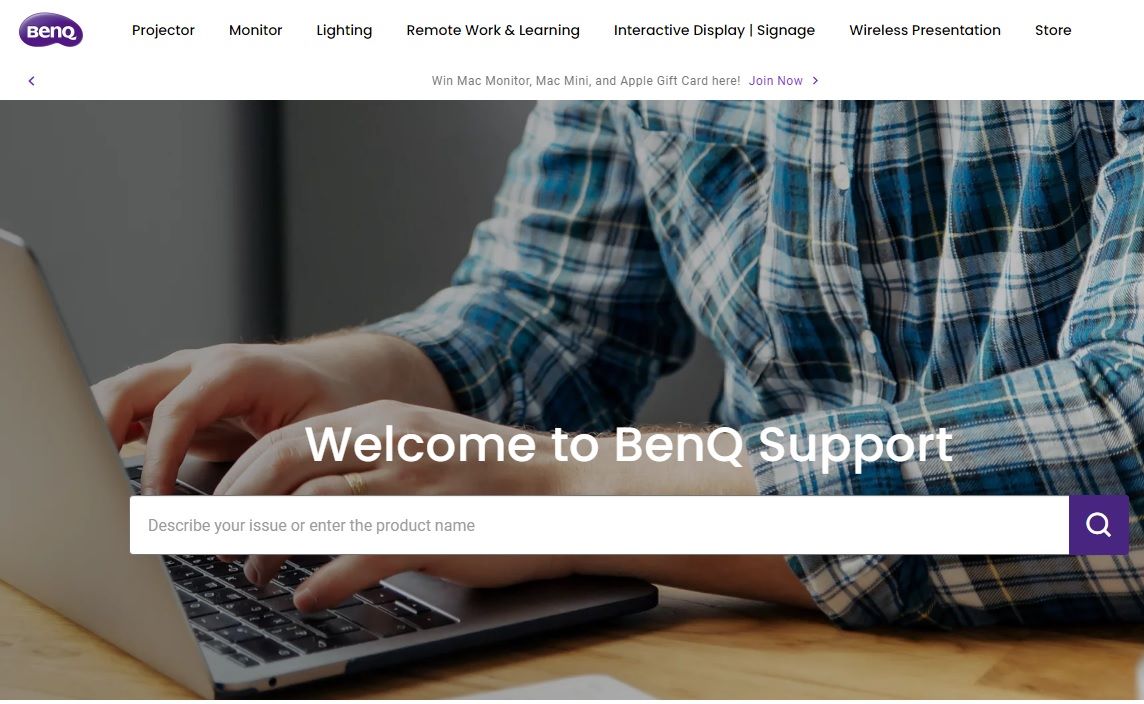Click the BenQ logo to go home

50,30
